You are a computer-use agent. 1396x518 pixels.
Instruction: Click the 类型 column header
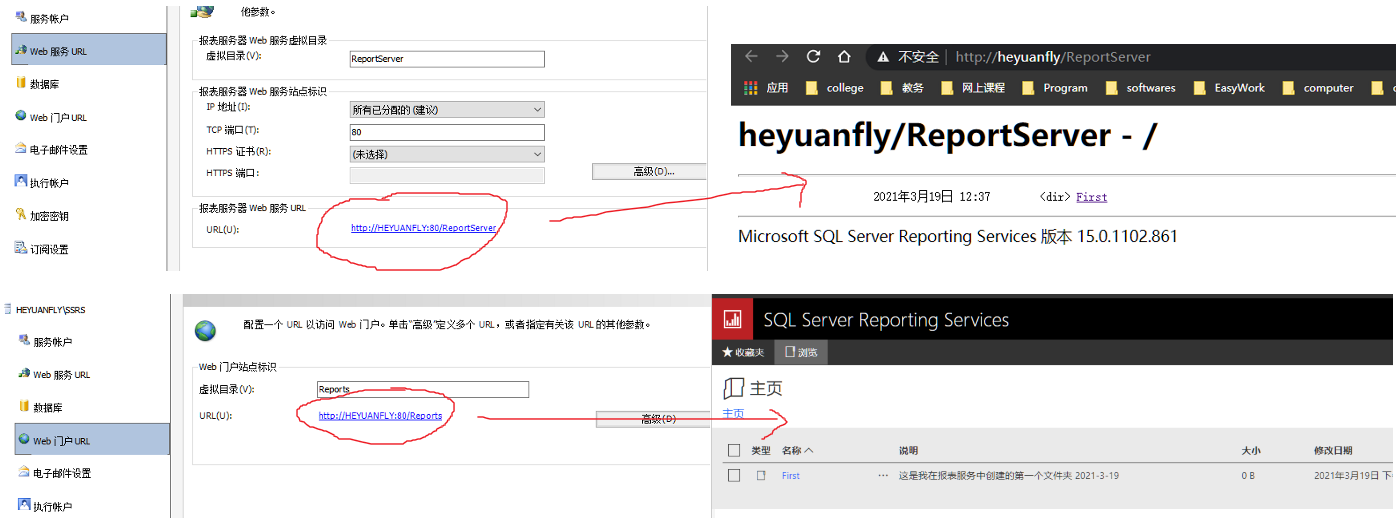tap(761, 451)
